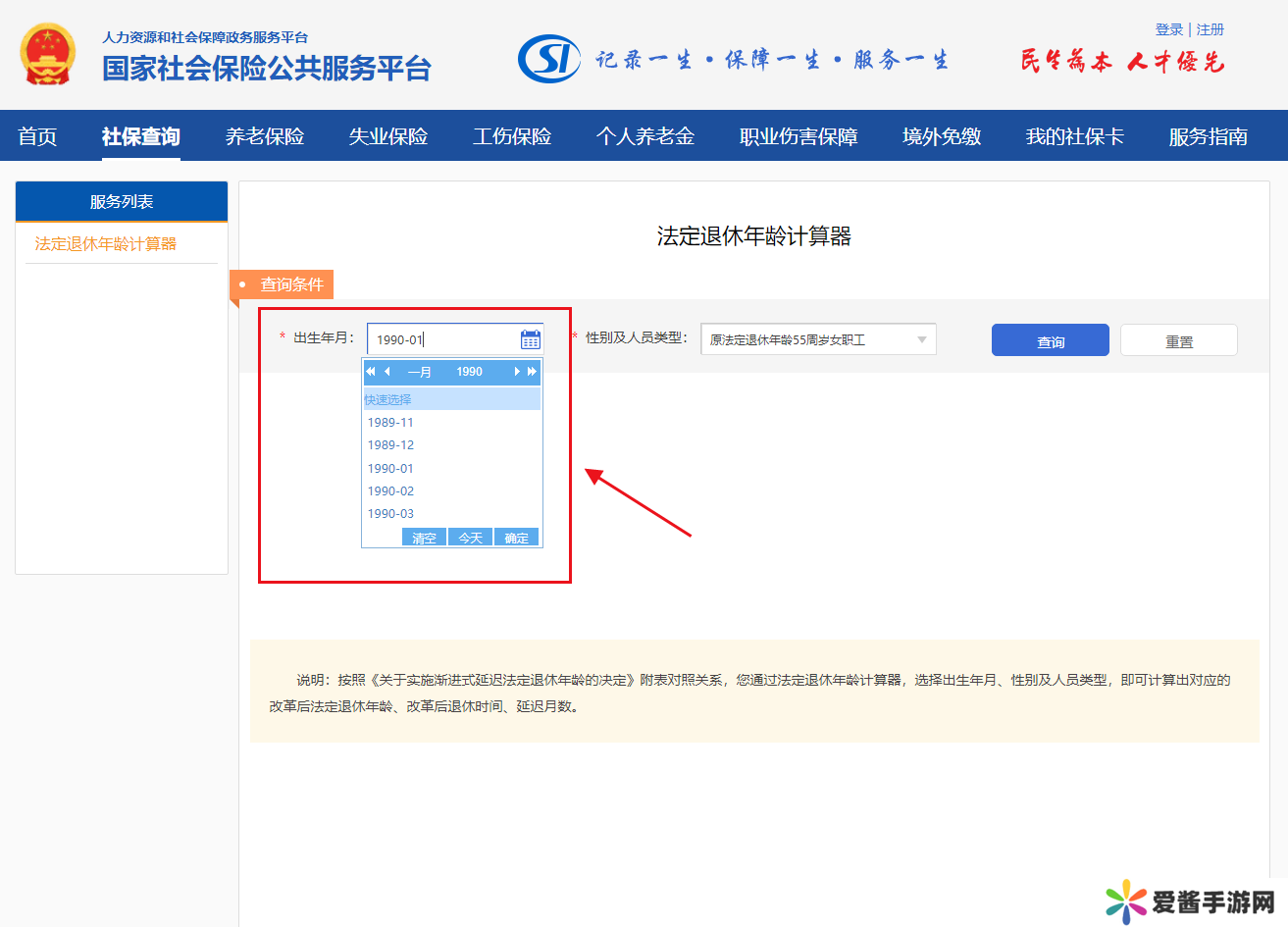The width and height of the screenshot is (1288, 927).
Task: Choose 1990-02 from quick selection list
Action: (x=390, y=491)
